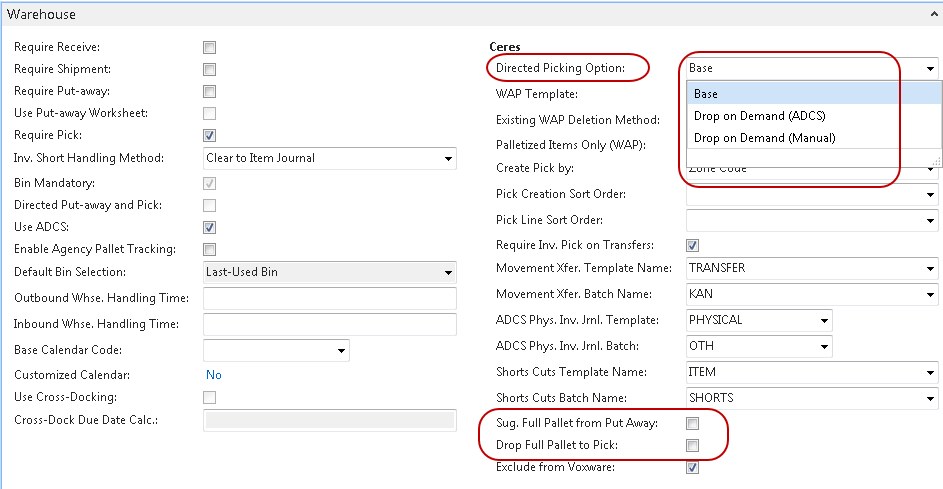Click the Inbound Whse. Handling Time field
The image size is (943, 489).
(329, 324)
